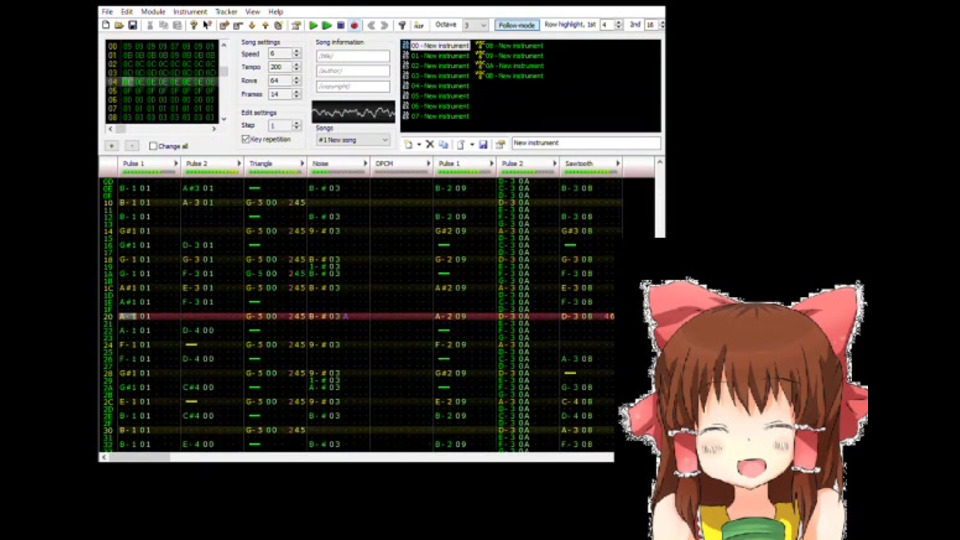Expand effect columns for Sawtooth channel
The height and width of the screenshot is (540, 960).
pyautogui.click(x=617, y=163)
